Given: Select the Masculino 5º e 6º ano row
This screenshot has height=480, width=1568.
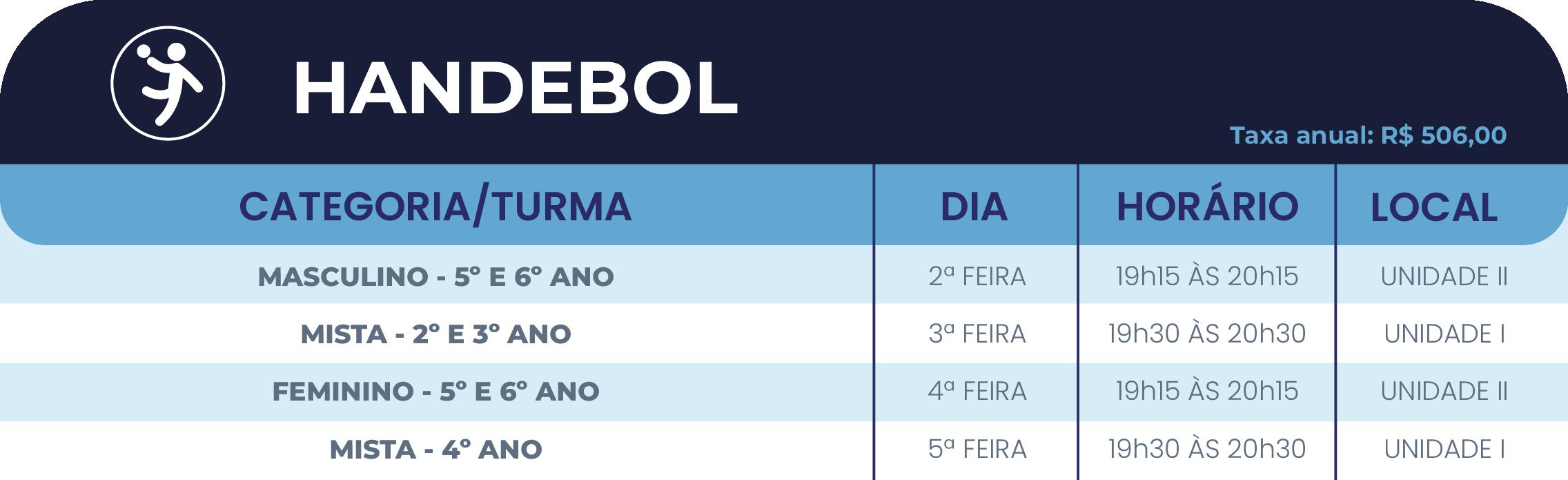Looking at the screenshot, I should [x=784, y=276].
